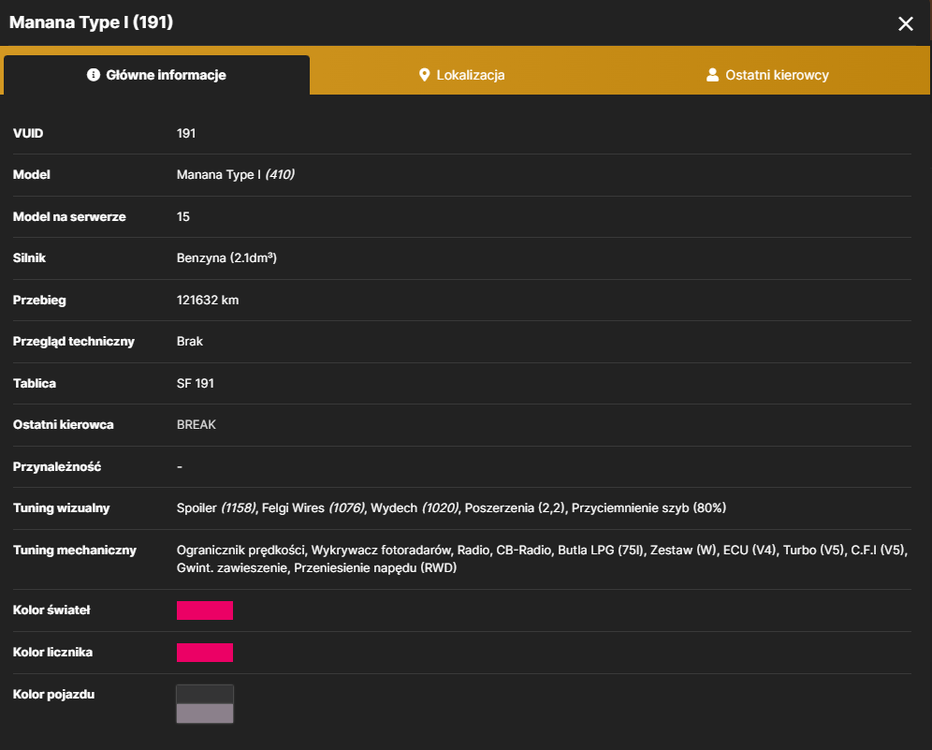932x750 pixels.
Task: Click the Kolor świateł pink swatch
Action: (x=204, y=610)
